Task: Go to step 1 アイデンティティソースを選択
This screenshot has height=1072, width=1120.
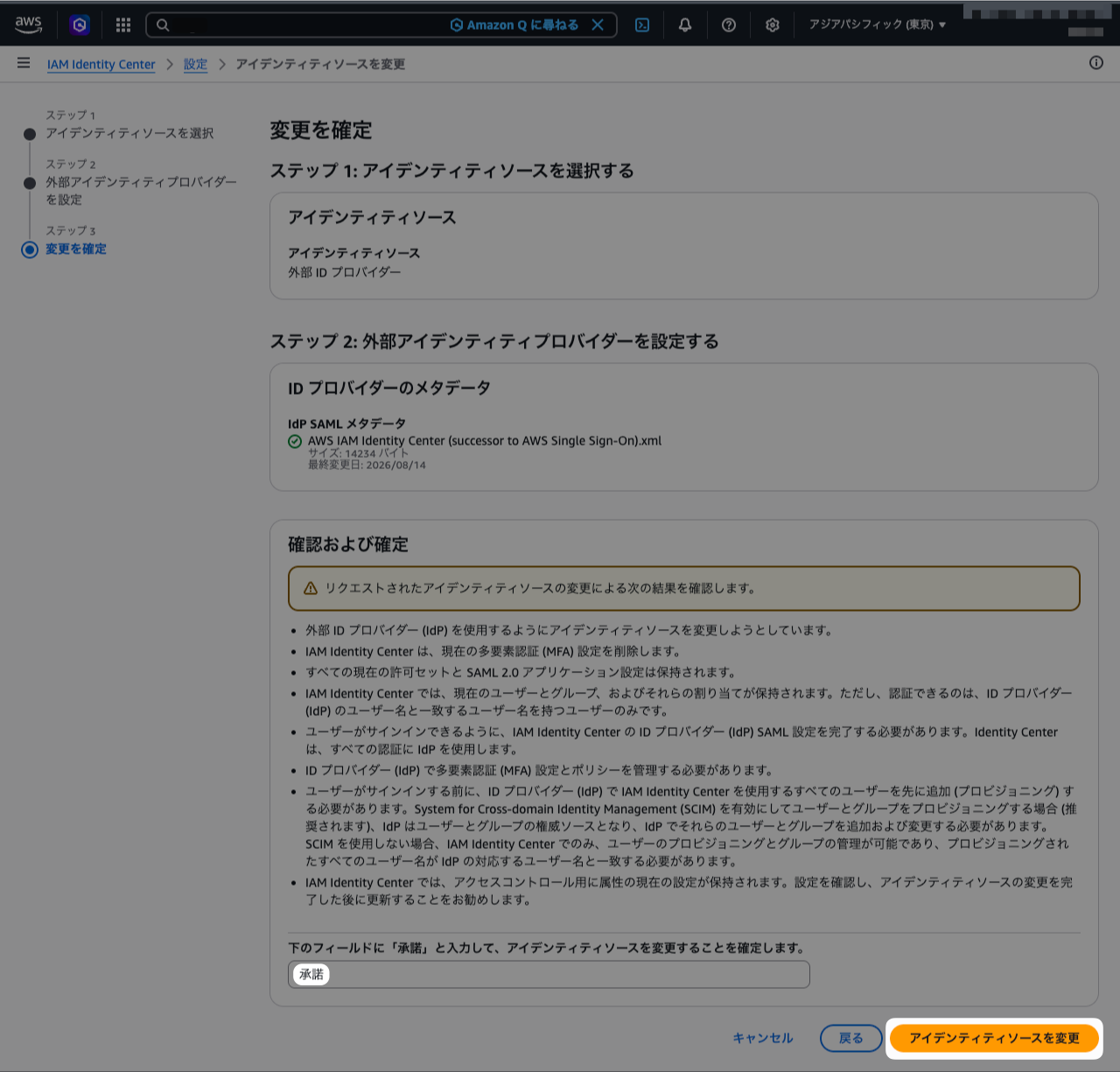Action: 129,133
